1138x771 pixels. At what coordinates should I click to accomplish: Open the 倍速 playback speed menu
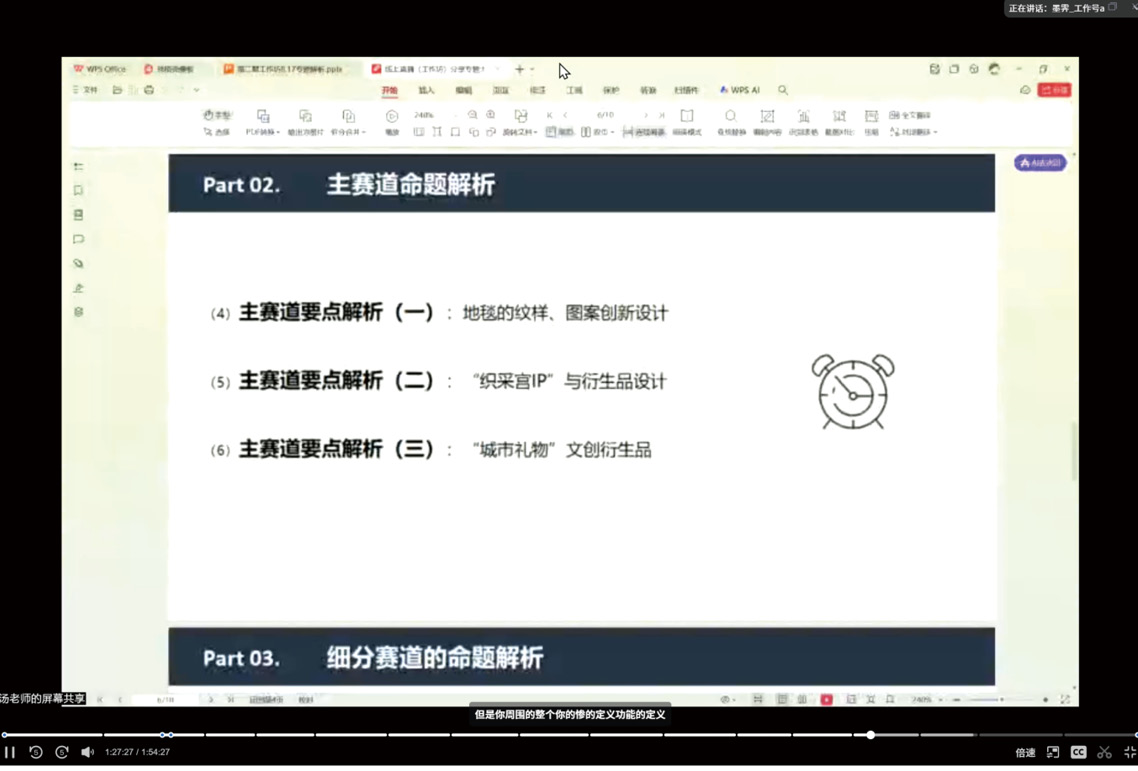(1025, 753)
